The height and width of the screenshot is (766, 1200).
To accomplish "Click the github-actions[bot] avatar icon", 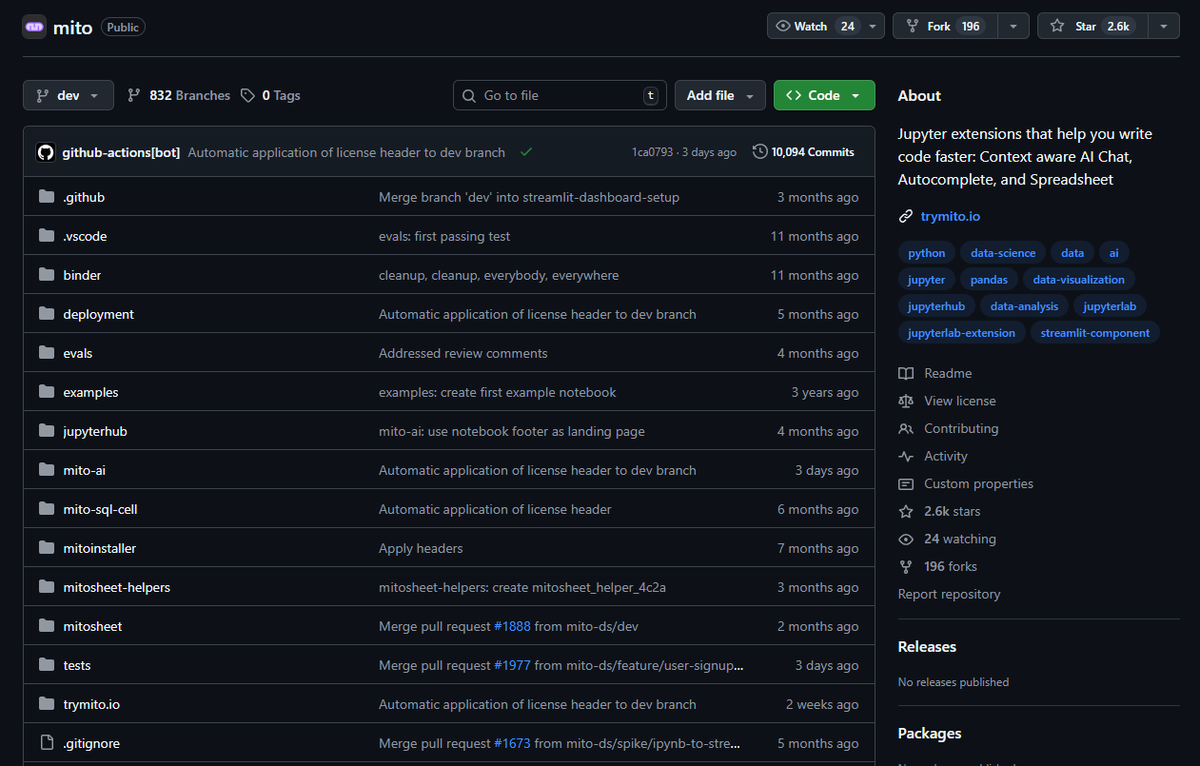I will pos(45,152).
